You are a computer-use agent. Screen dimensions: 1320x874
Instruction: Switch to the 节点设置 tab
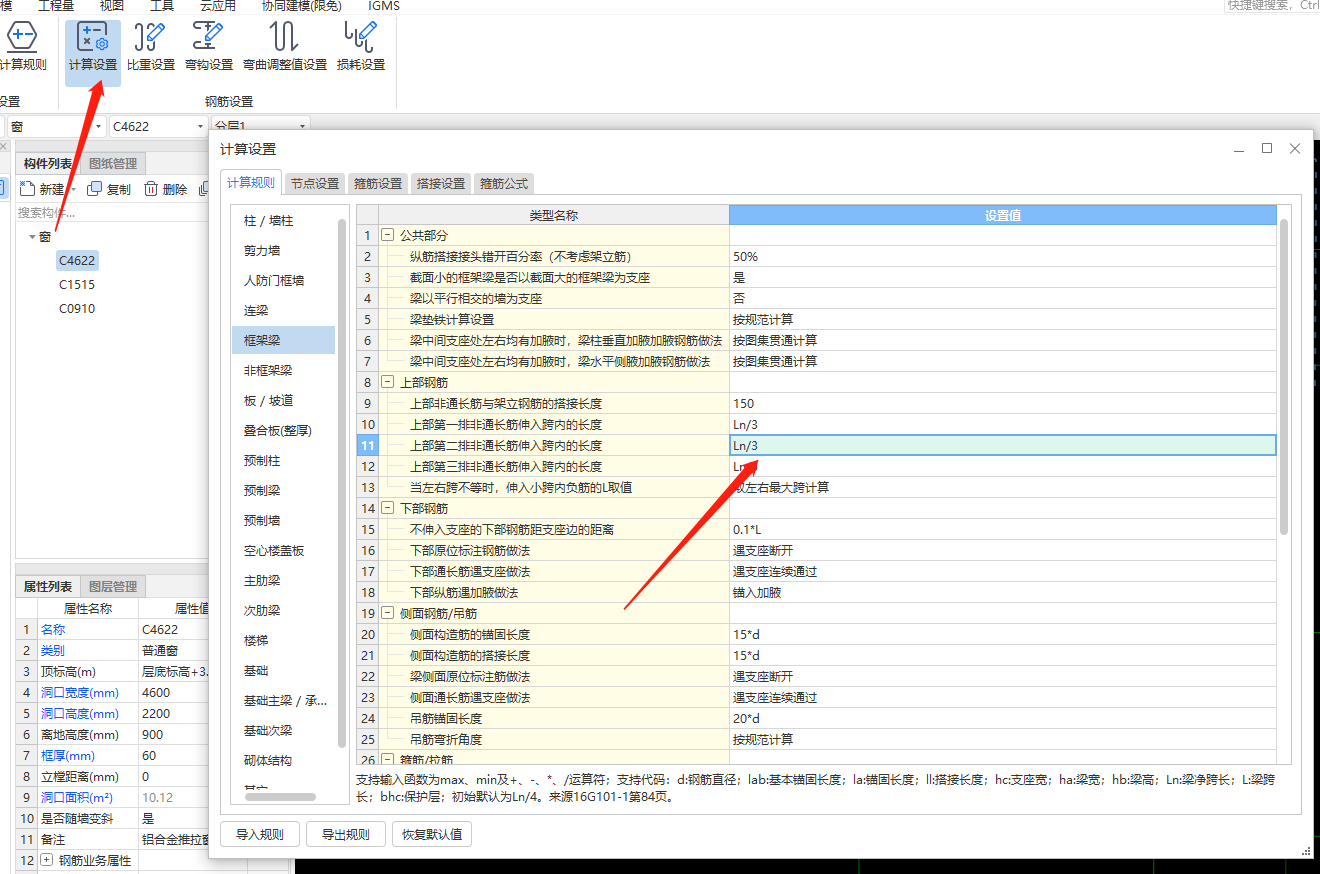point(315,183)
